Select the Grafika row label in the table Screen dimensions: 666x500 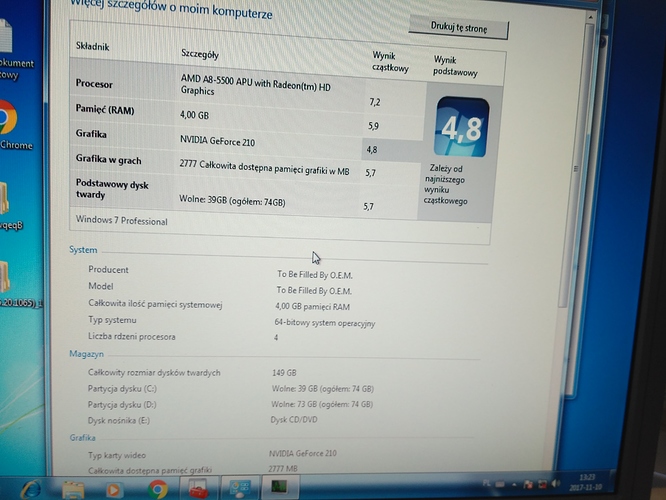click(x=91, y=134)
